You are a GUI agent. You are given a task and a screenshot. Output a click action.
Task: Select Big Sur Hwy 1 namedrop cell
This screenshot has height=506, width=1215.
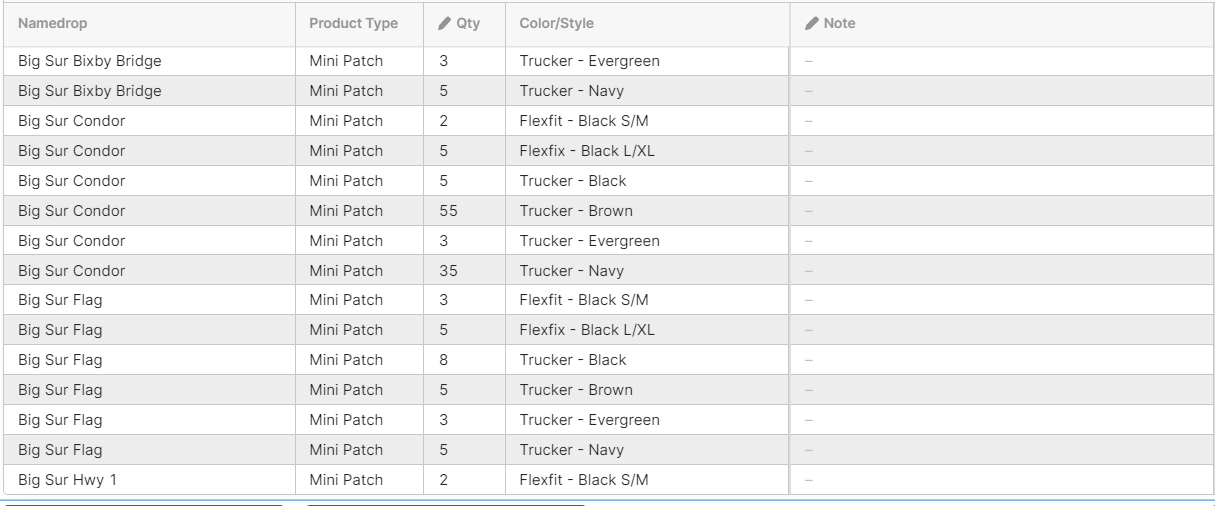tap(150, 480)
